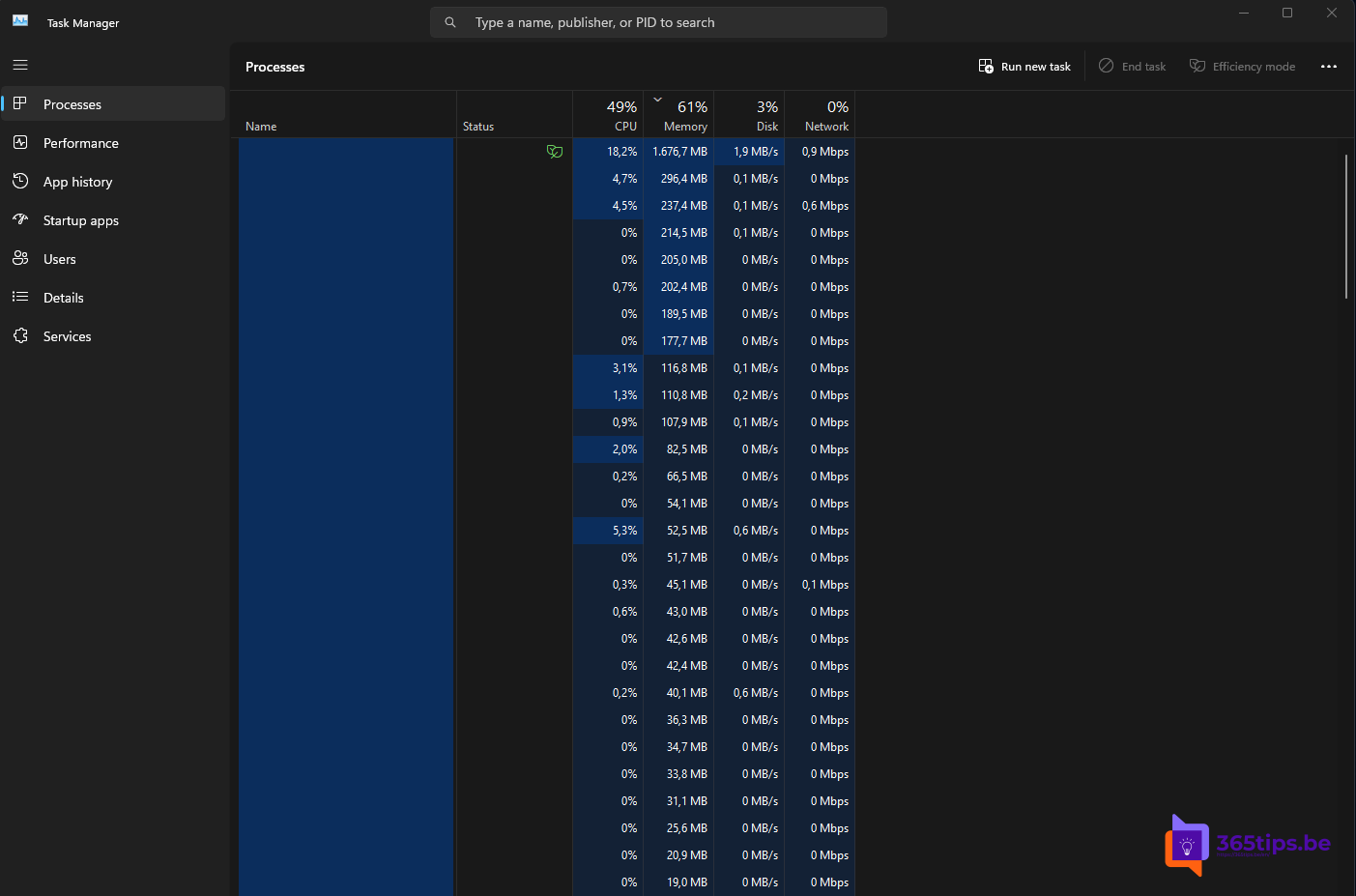Click the search magnifier icon
Image resolution: width=1356 pixels, height=896 pixels.
[450, 22]
